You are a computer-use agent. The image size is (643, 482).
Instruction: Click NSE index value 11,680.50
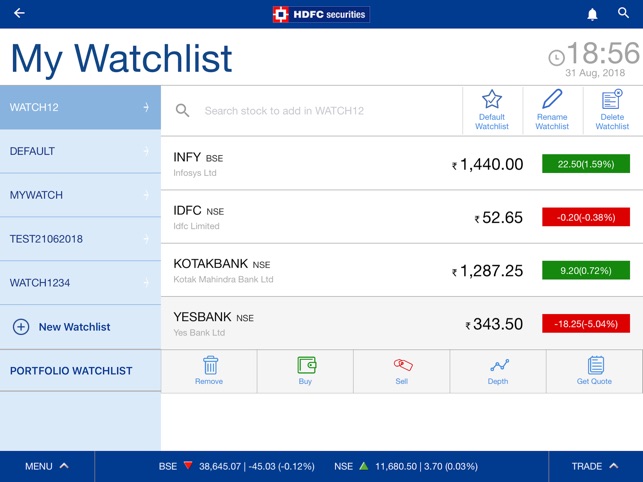(x=396, y=466)
